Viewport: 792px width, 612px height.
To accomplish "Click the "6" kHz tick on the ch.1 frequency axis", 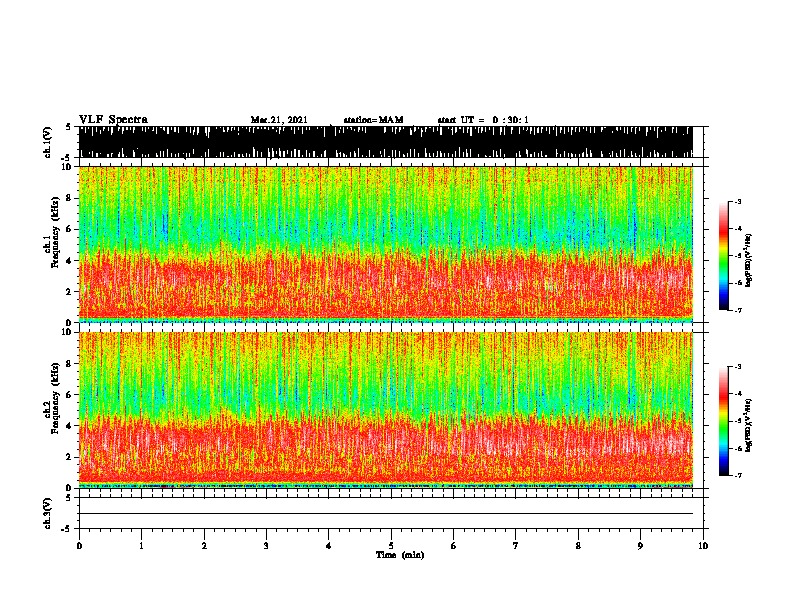I will tap(70, 229).
